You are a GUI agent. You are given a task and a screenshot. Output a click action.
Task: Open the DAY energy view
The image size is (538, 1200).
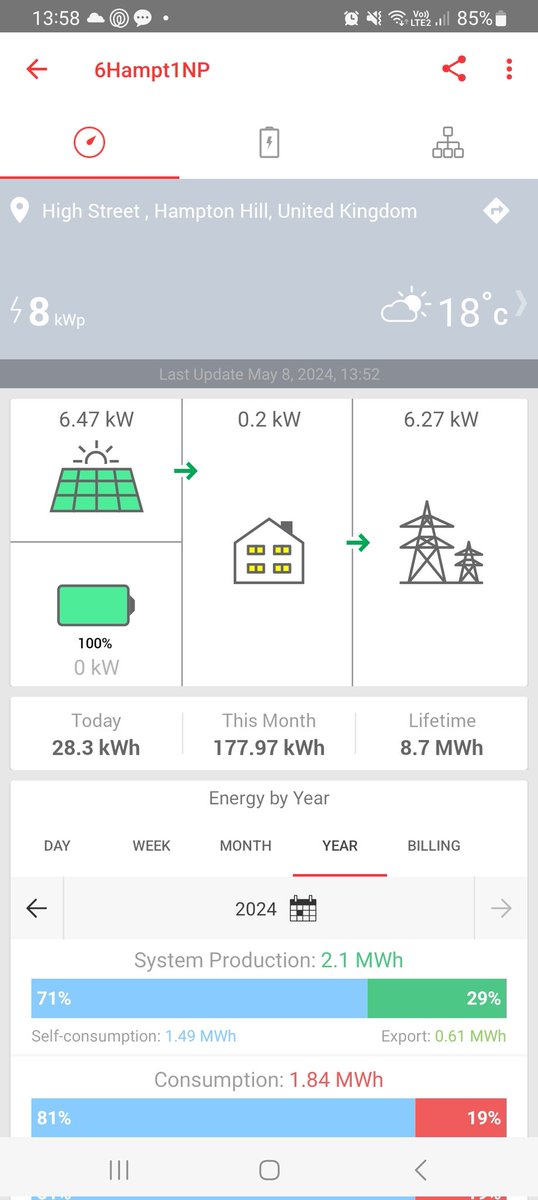pyautogui.click(x=57, y=846)
